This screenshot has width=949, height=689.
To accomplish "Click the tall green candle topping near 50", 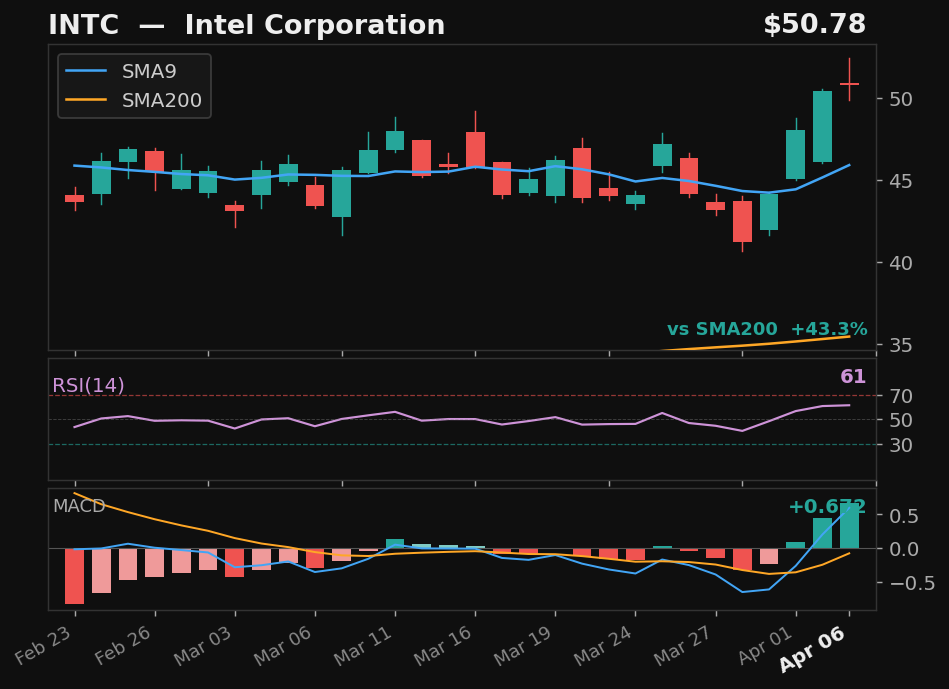I will click(x=823, y=127).
